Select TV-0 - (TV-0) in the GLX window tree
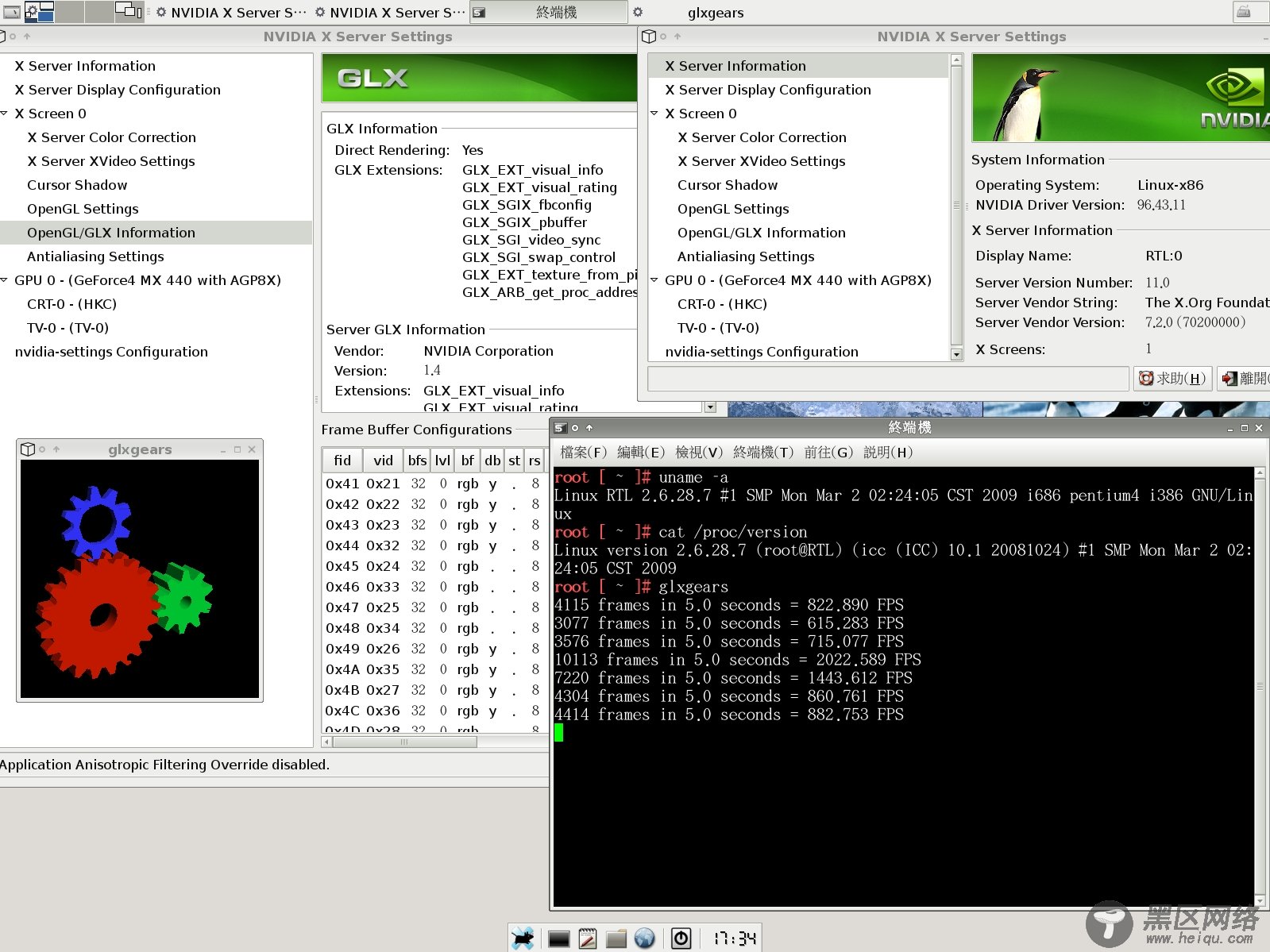This screenshot has width=1270, height=952. (68, 328)
